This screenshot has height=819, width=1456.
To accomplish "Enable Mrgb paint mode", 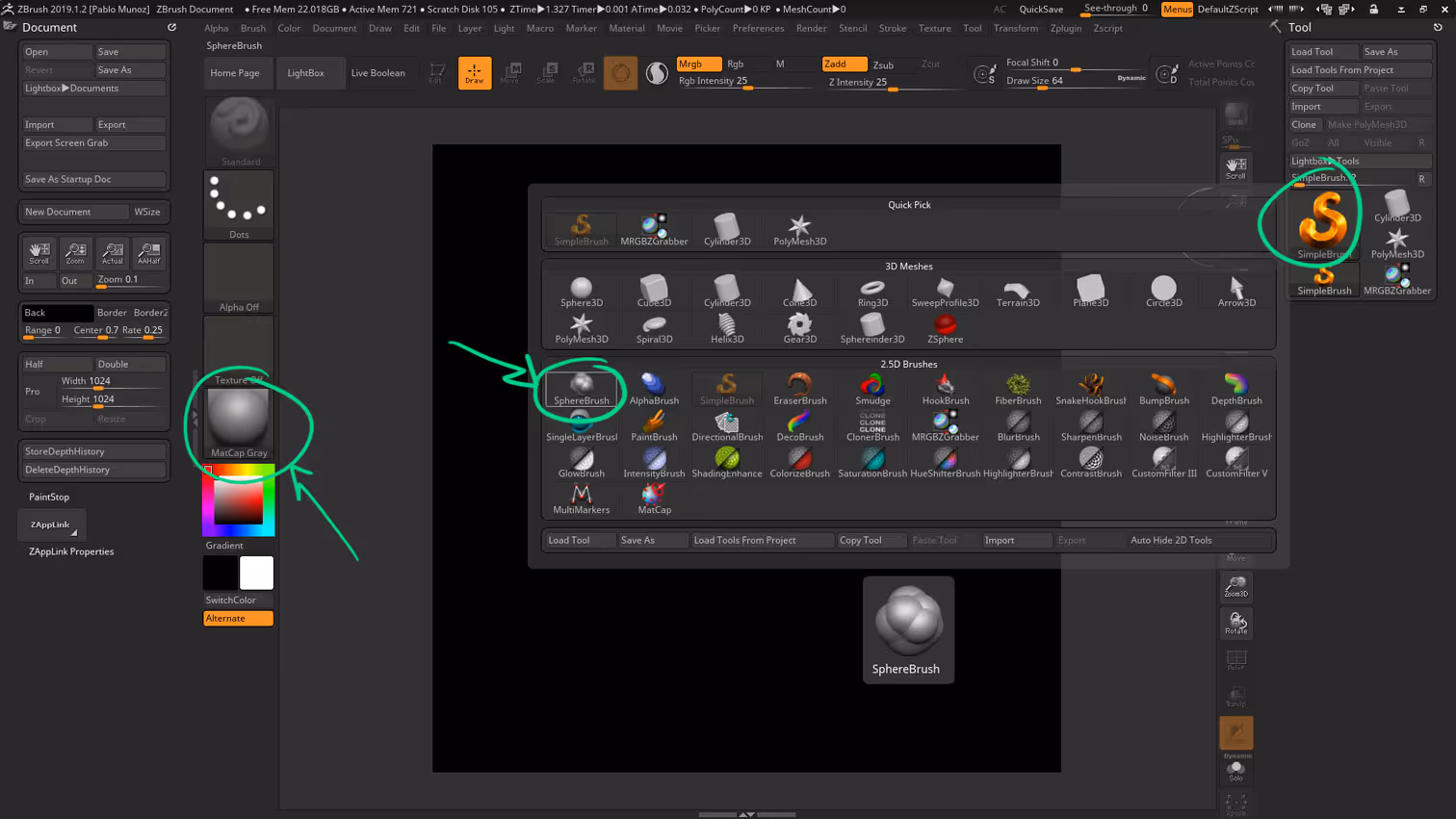I will pos(699,64).
